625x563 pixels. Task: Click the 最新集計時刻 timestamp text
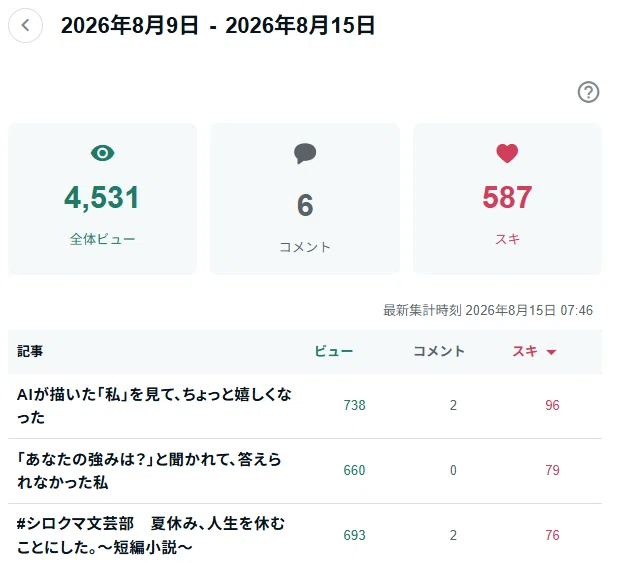click(x=488, y=310)
